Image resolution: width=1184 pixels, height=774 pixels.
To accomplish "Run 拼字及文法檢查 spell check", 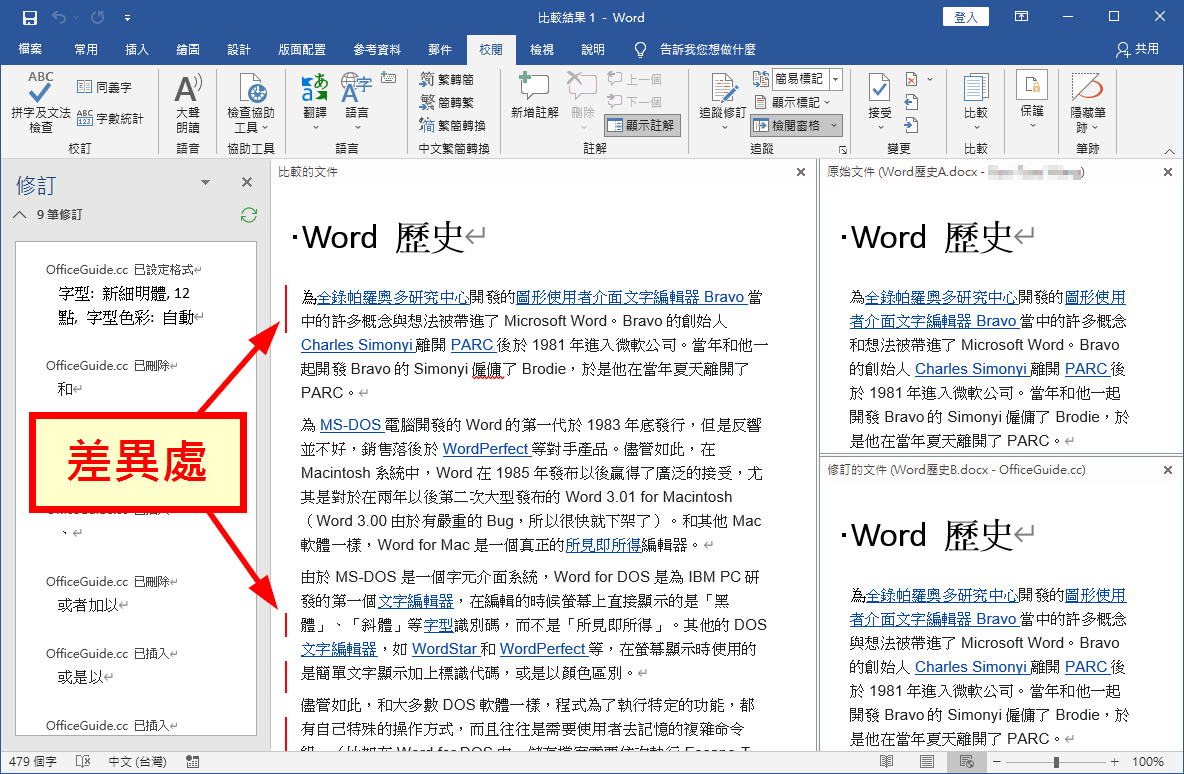I will coord(40,103).
